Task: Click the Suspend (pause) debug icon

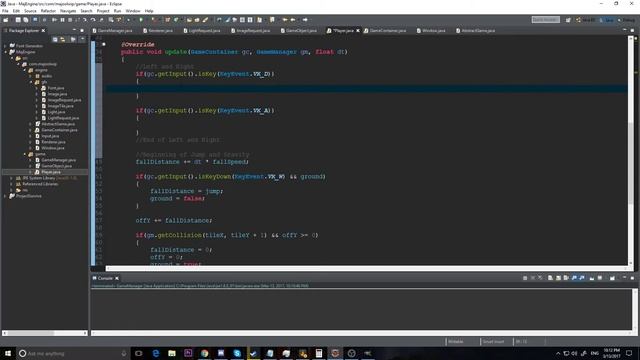Action: (62, 20)
